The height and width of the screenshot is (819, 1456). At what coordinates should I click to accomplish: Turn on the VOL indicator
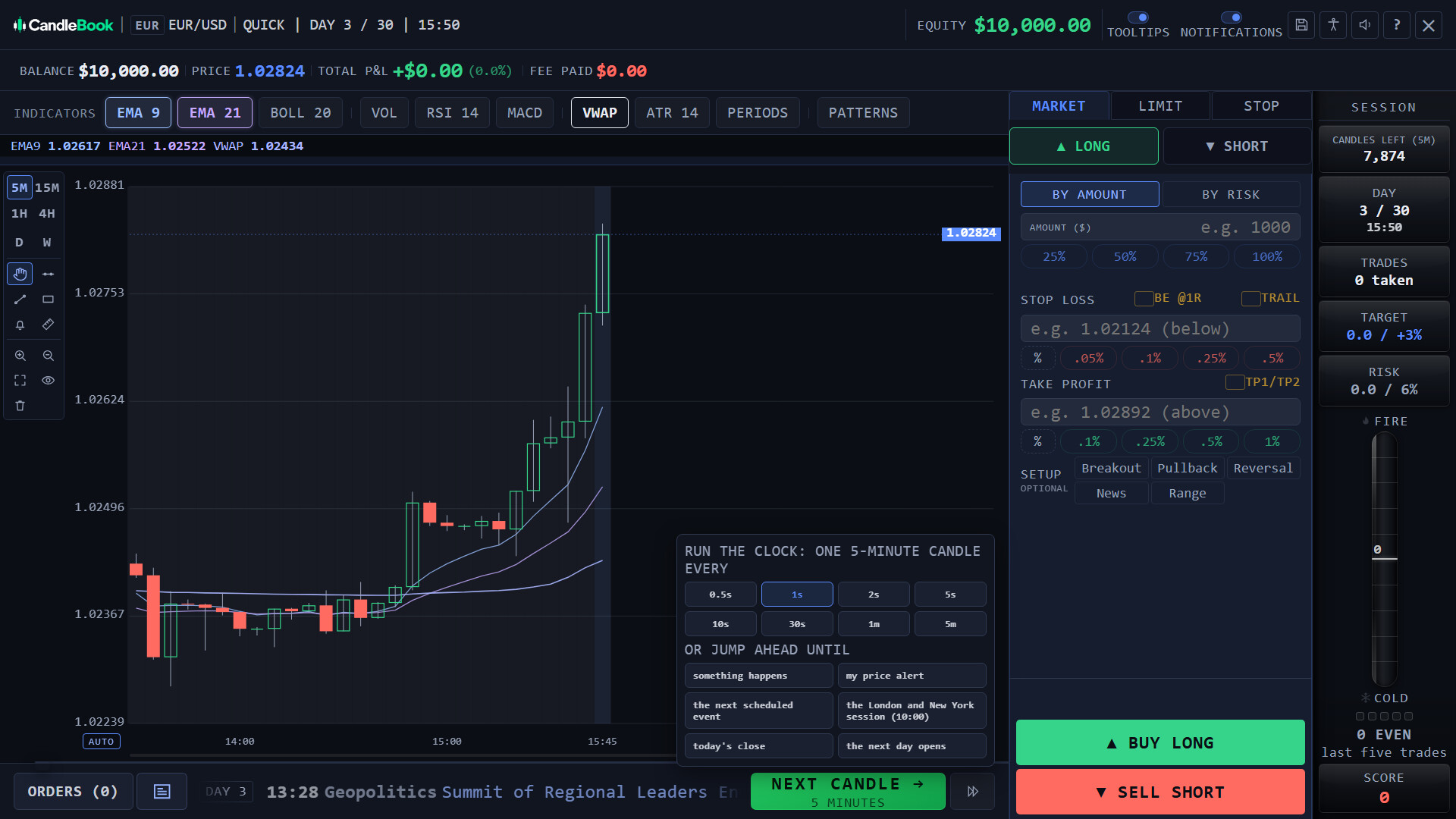[x=384, y=113]
